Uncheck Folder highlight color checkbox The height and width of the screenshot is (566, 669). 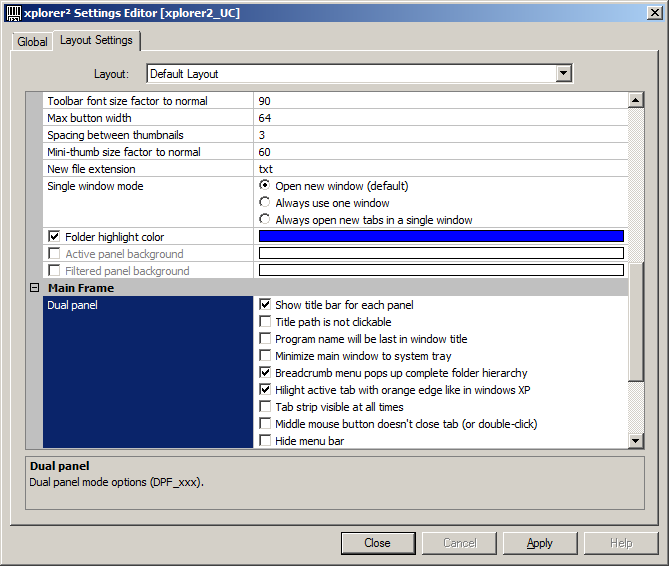(54, 236)
